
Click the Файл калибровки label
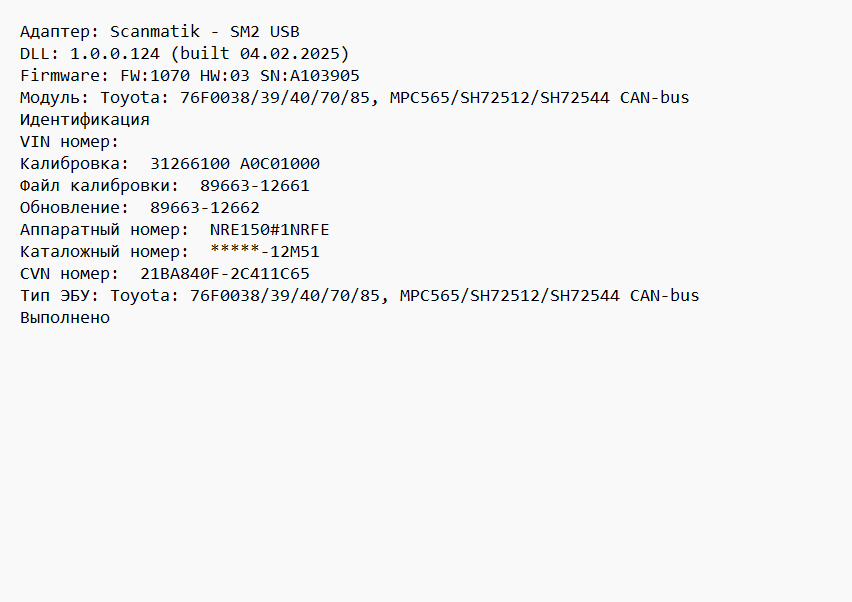pyautogui.click(x=100, y=186)
